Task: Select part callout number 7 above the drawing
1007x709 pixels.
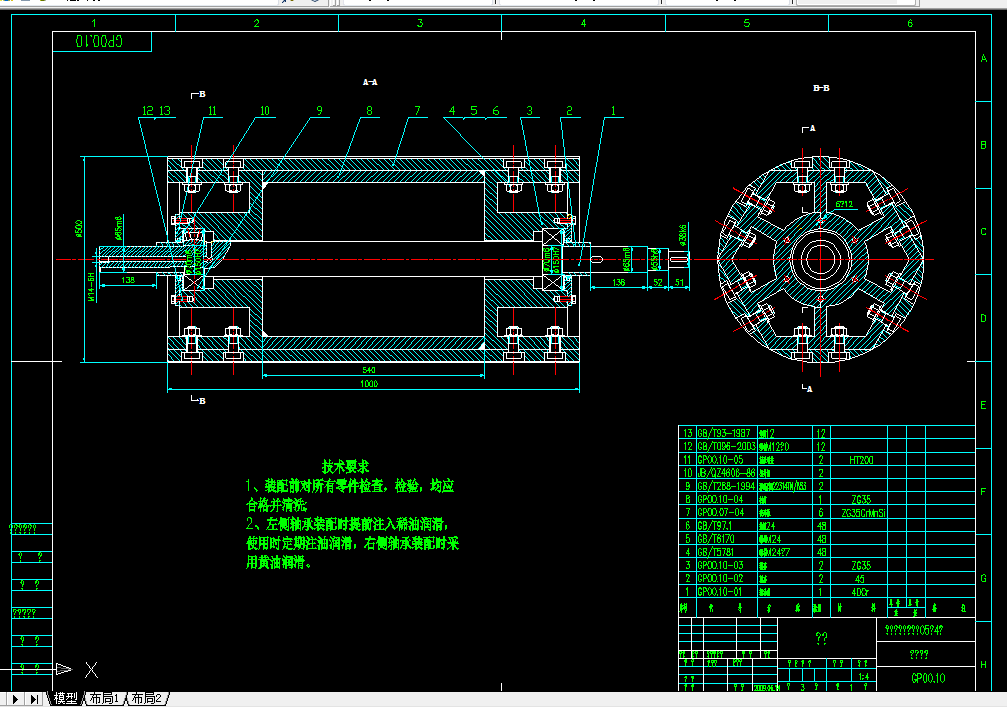Action: [x=417, y=110]
